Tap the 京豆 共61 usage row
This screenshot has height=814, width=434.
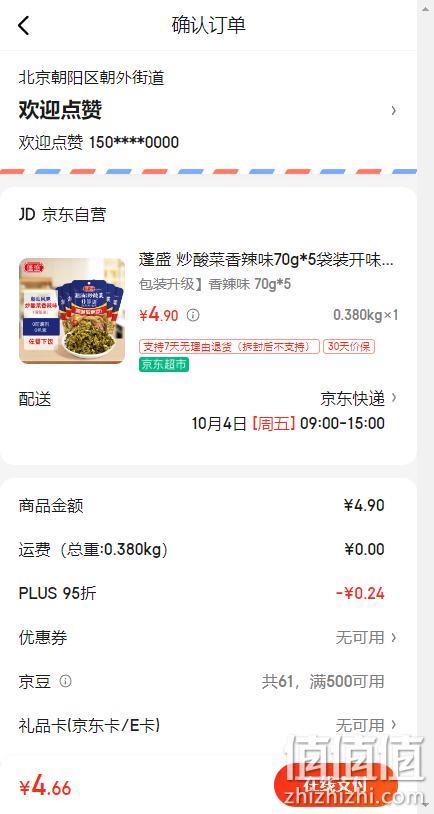(x=209, y=682)
